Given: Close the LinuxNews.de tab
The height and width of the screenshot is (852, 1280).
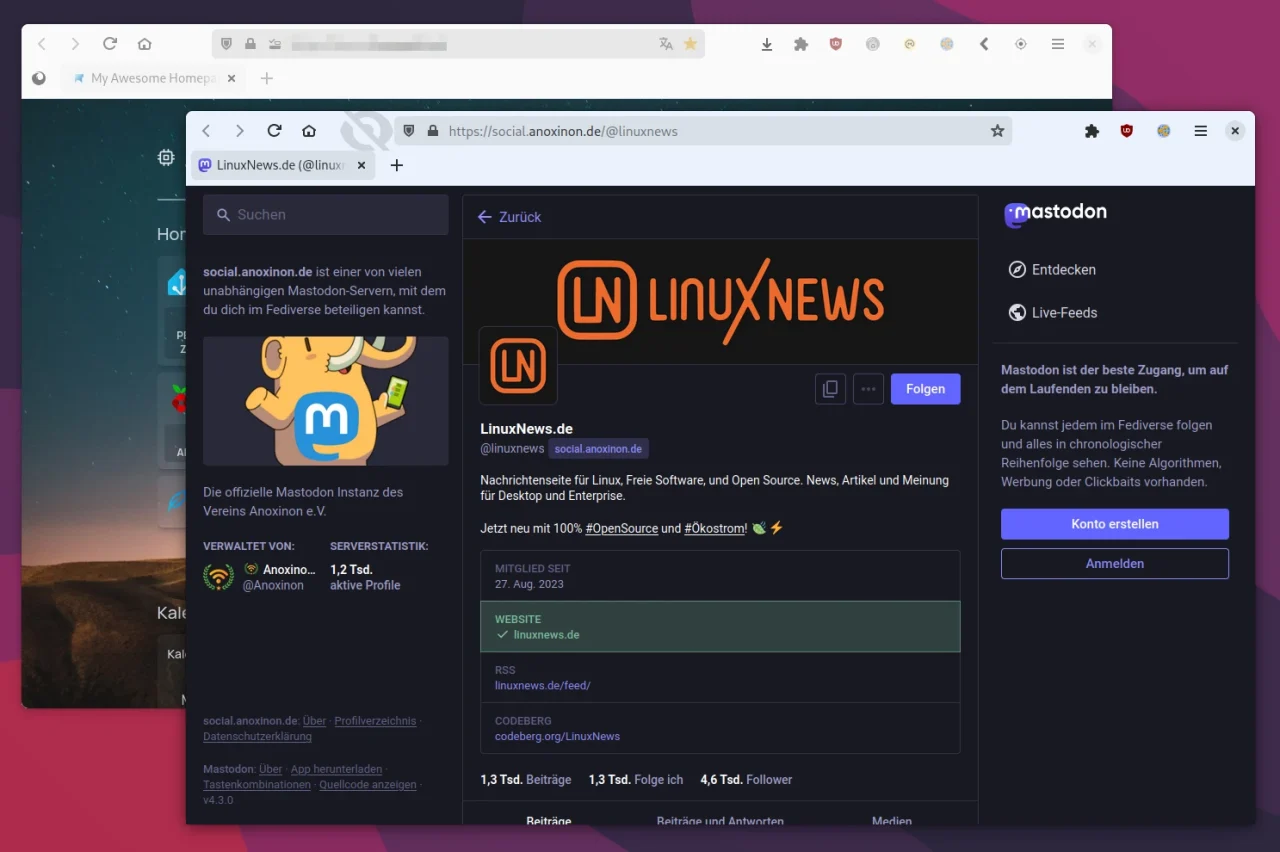Looking at the screenshot, I should pyautogui.click(x=361, y=165).
